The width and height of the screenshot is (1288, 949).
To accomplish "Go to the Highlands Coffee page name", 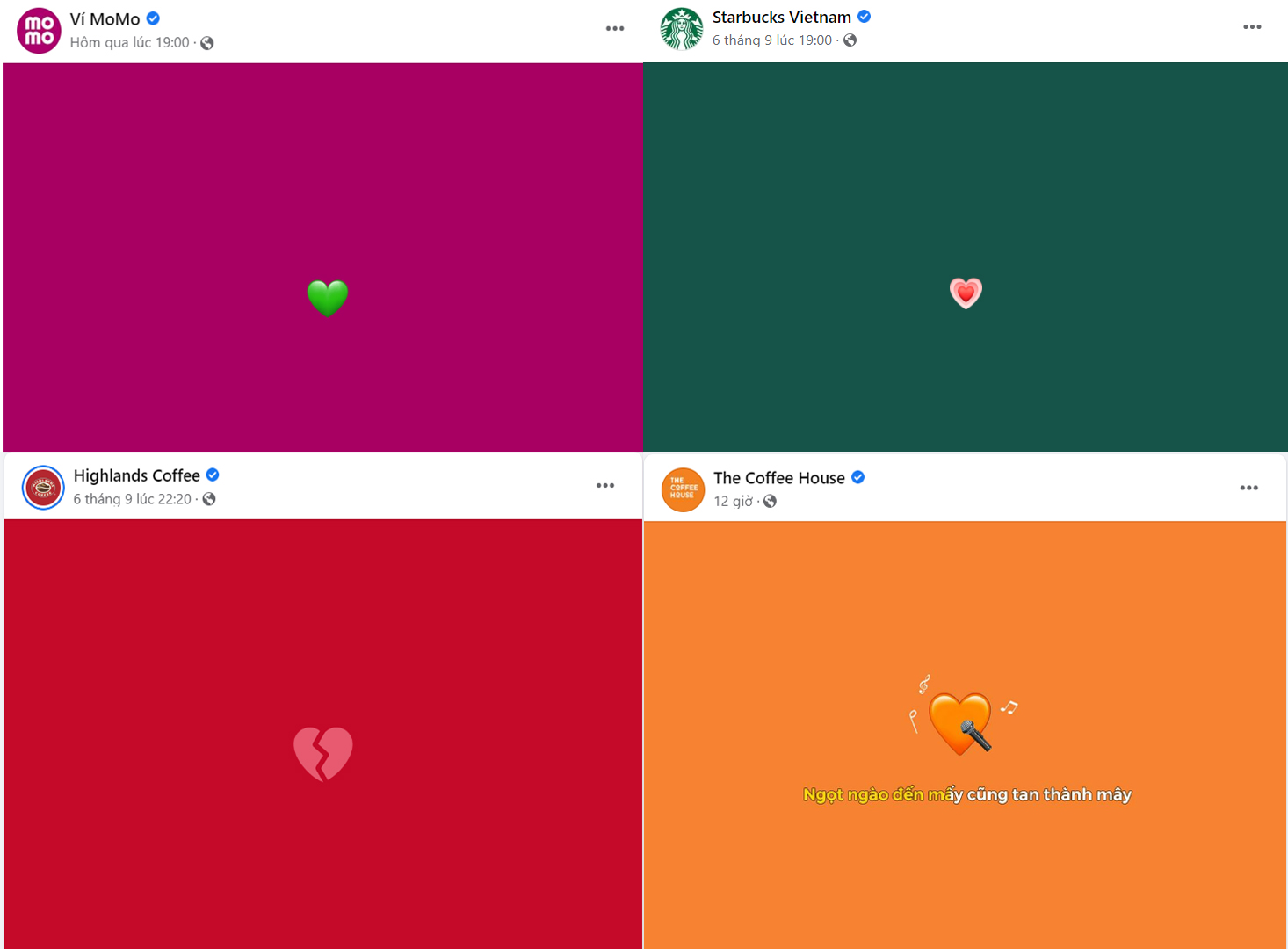I will click(137, 475).
